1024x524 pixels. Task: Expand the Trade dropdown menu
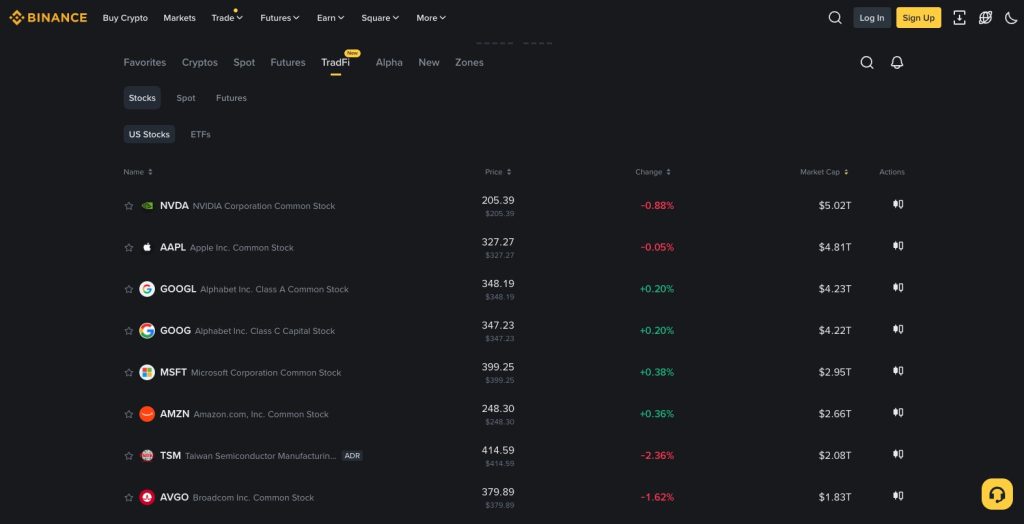pos(227,18)
